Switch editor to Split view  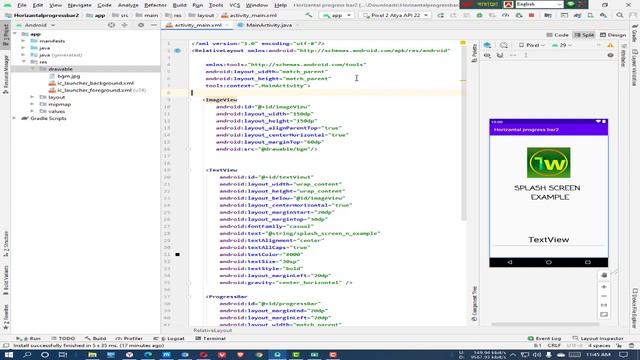click(584, 35)
